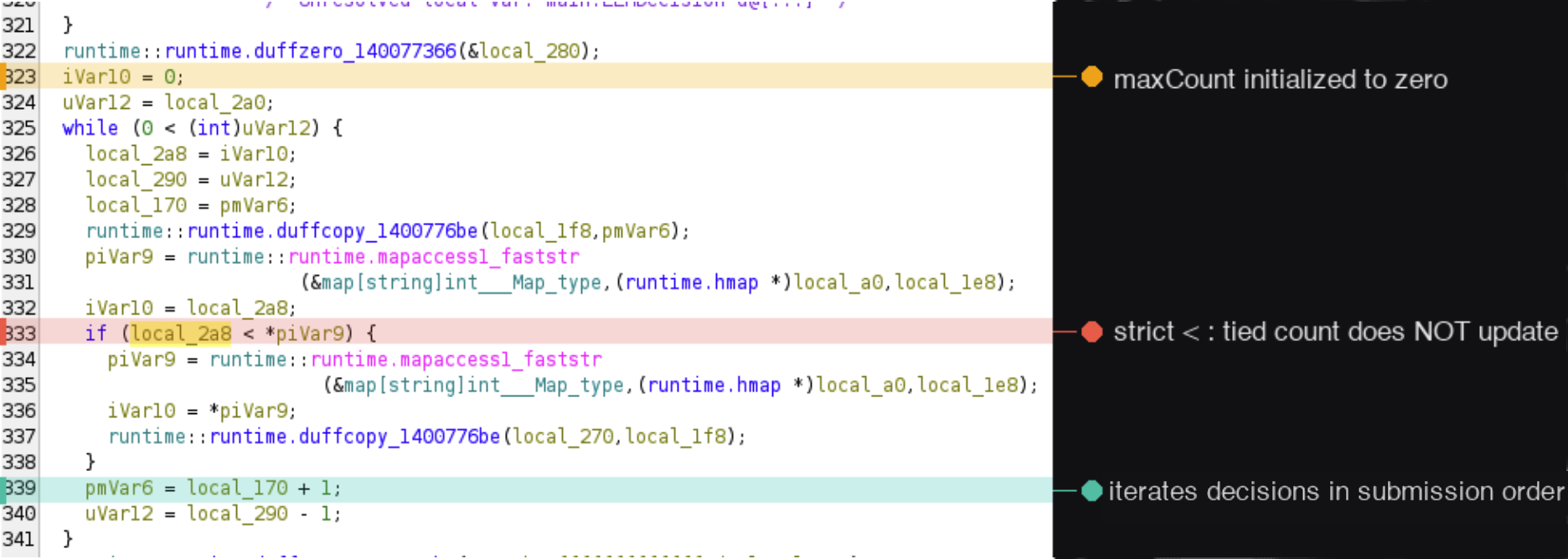Select the iVar10 = 0 statement
Screen dimensions: 1568x559
pyautogui.click(x=123, y=77)
